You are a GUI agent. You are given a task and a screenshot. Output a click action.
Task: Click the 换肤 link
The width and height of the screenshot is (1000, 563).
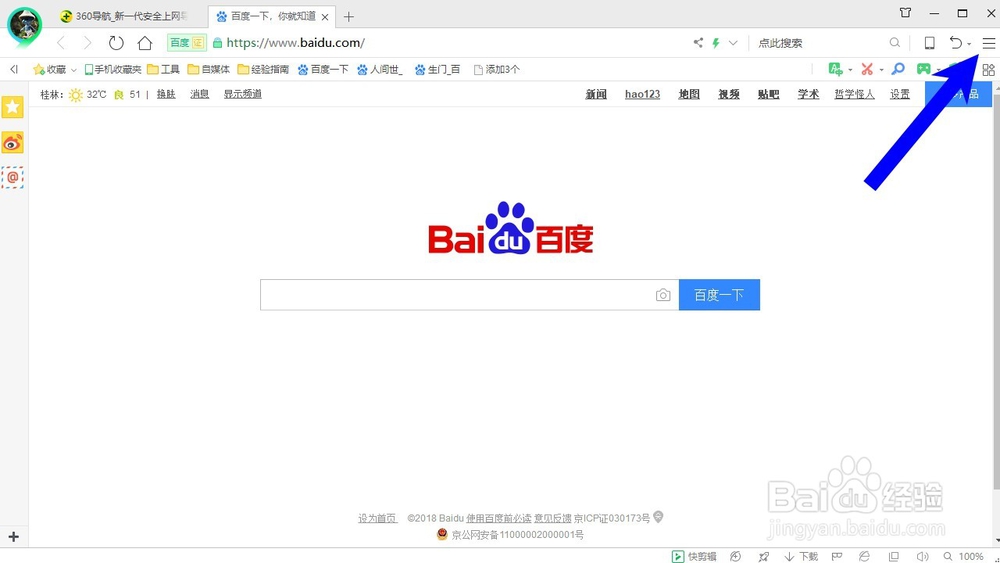pos(166,94)
